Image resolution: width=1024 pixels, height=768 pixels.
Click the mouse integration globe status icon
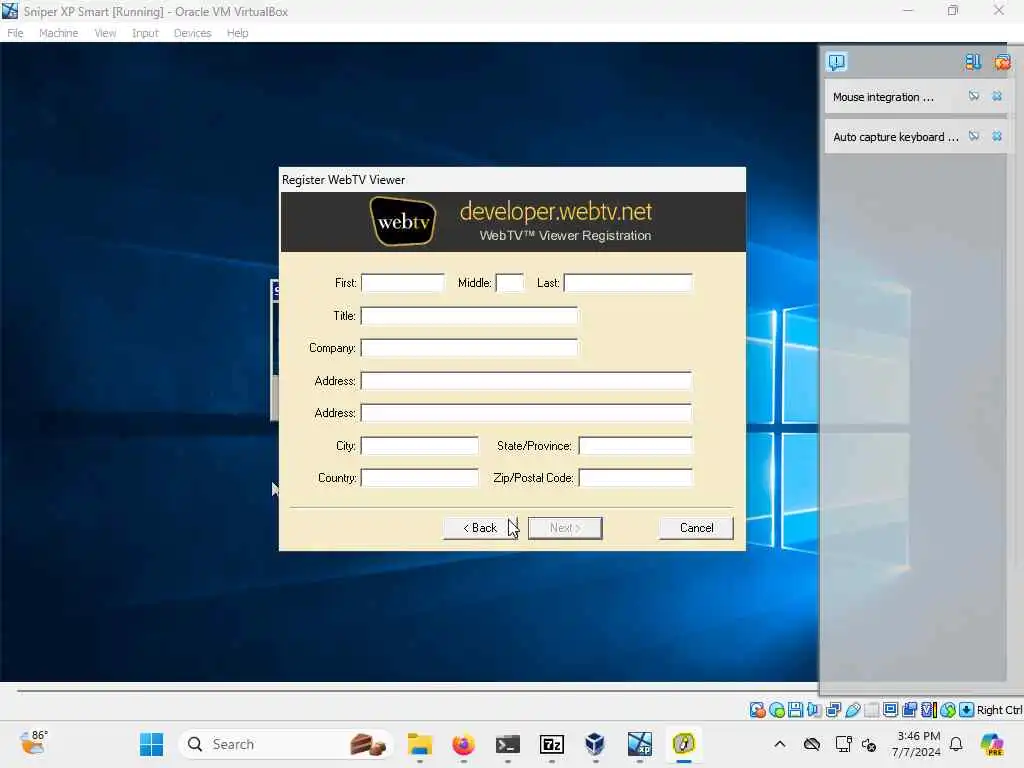948,710
